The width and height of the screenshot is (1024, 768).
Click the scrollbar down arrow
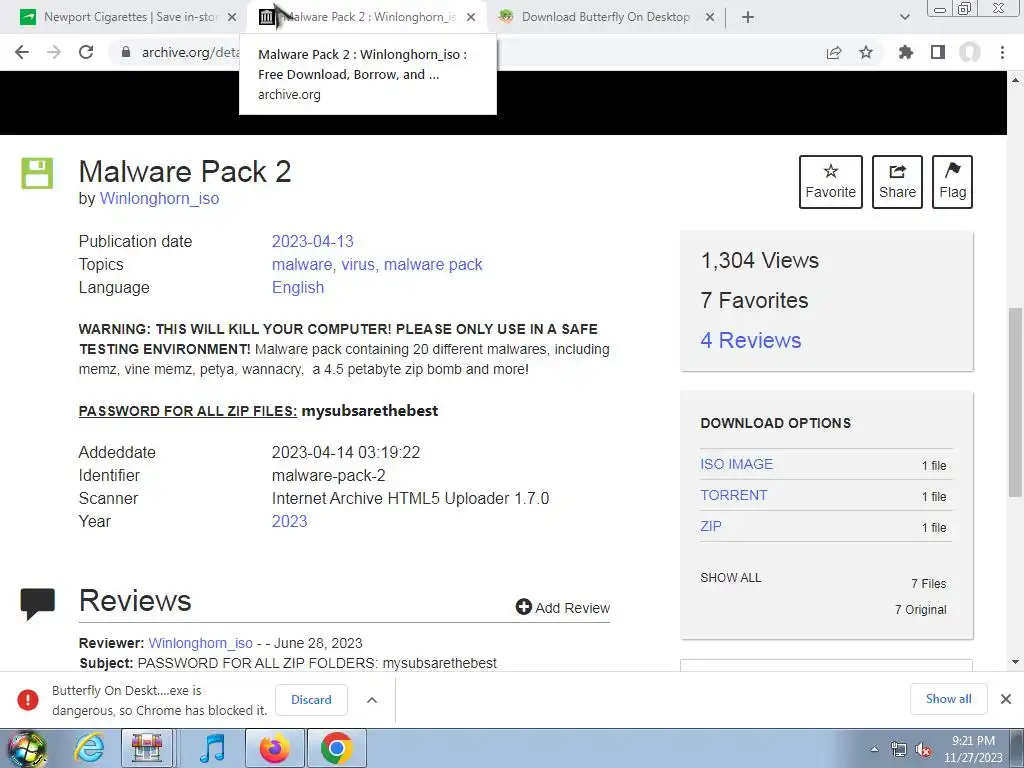tap(1015, 662)
